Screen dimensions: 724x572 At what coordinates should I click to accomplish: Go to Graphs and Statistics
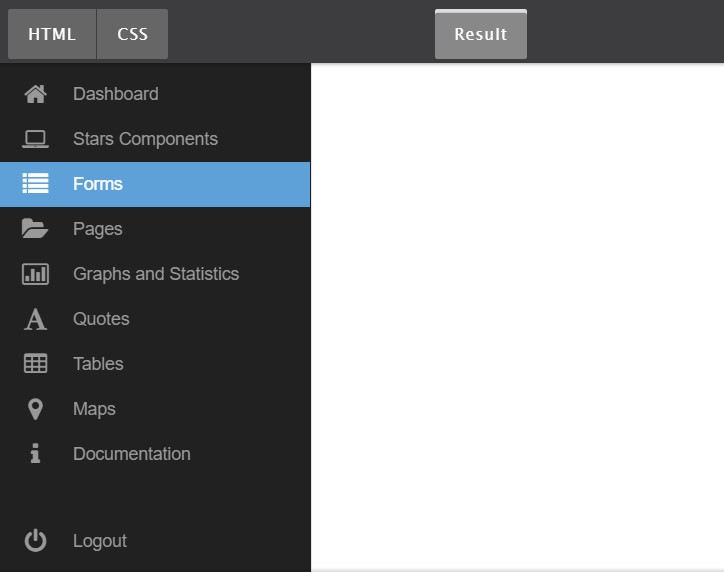coord(156,274)
